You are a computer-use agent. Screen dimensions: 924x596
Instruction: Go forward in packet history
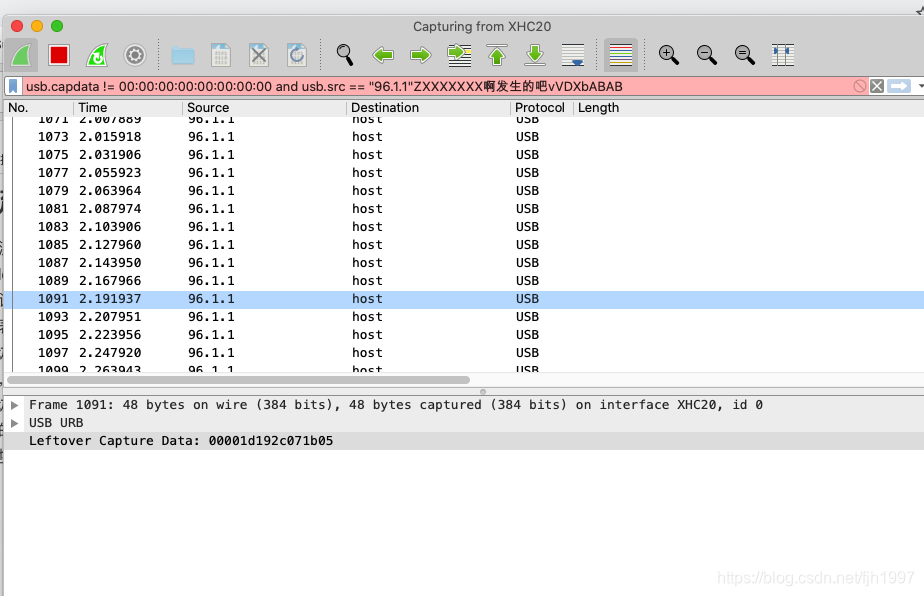point(421,55)
